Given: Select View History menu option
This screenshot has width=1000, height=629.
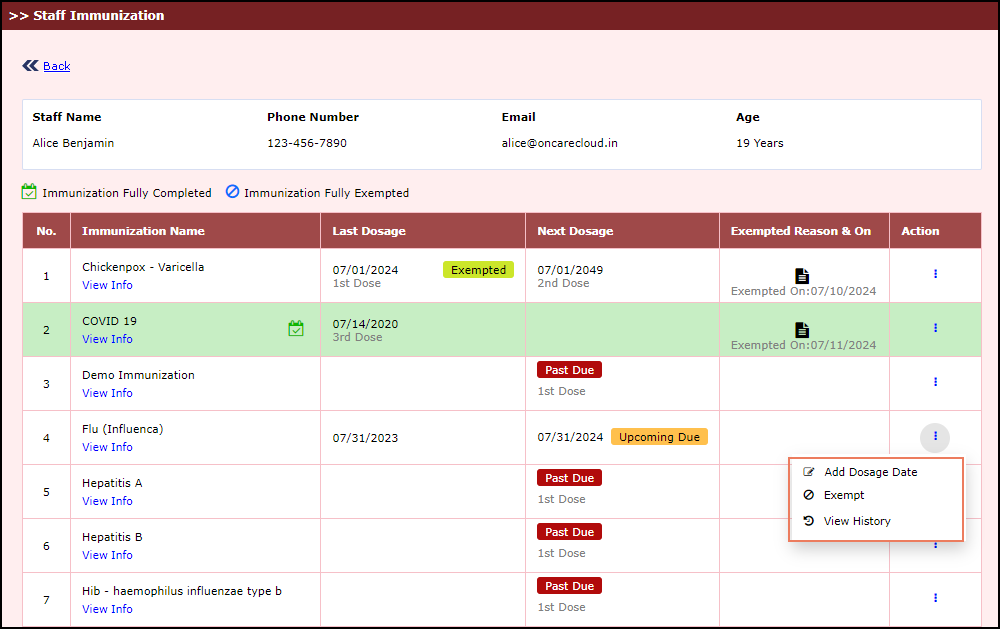Looking at the screenshot, I should pyautogui.click(x=856, y=521).
